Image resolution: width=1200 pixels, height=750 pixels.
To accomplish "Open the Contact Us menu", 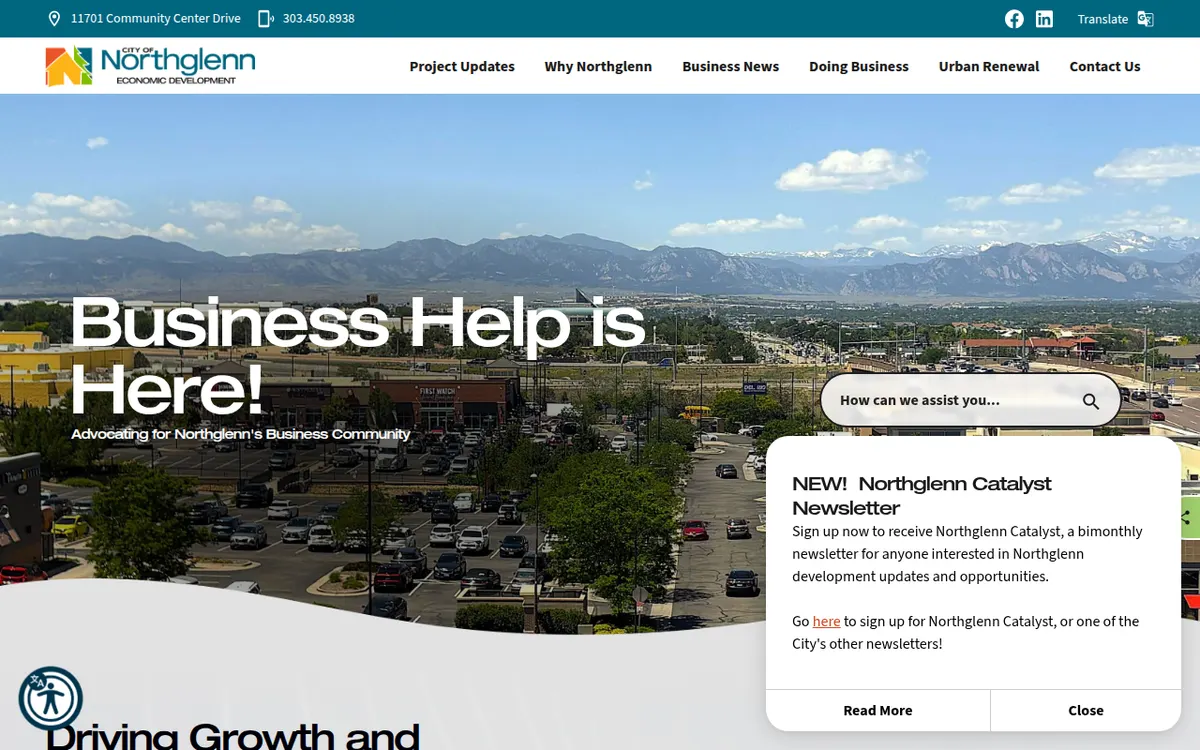I will tap(1105, 66).
